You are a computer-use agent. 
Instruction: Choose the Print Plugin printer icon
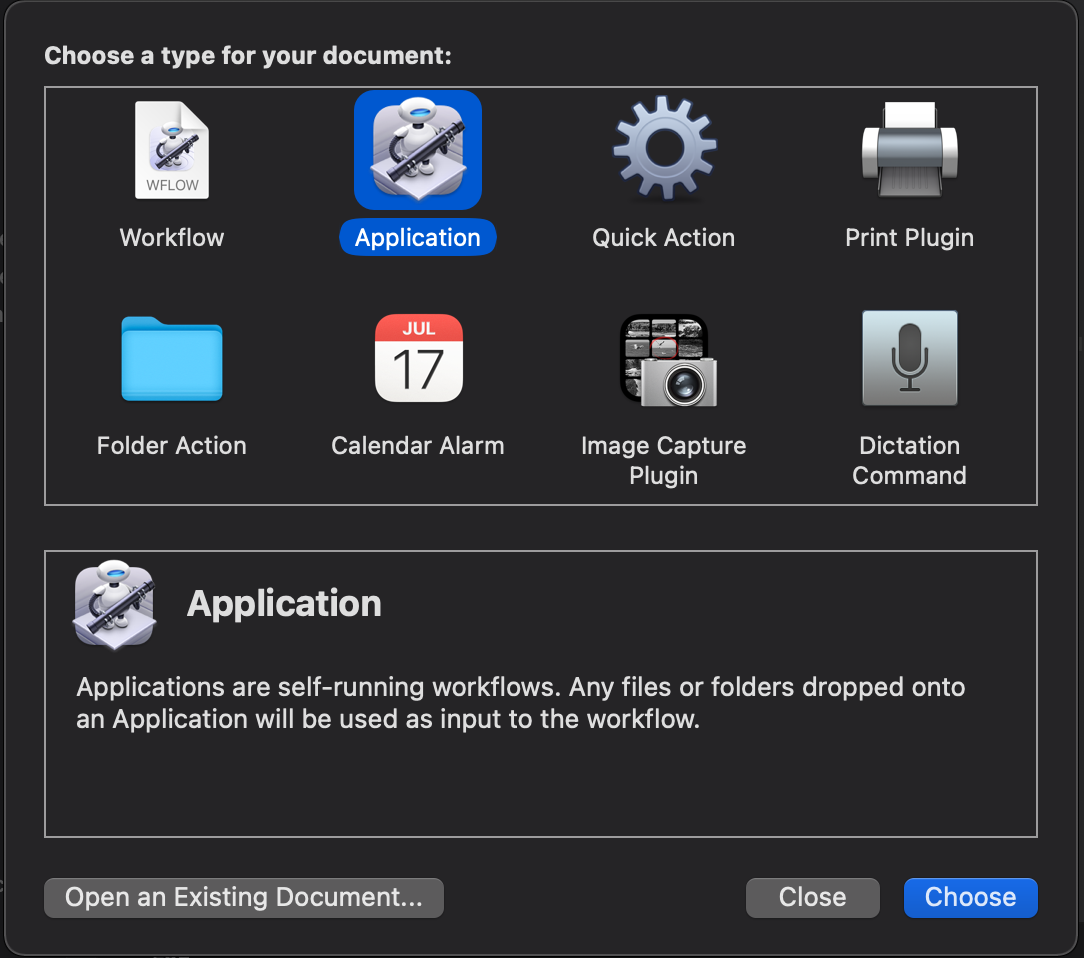pos(910,150)
